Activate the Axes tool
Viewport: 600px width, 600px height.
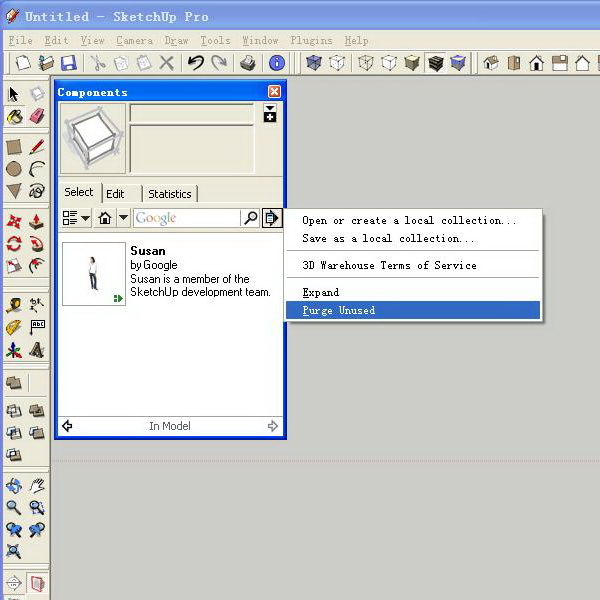click(x=14, y=350)
